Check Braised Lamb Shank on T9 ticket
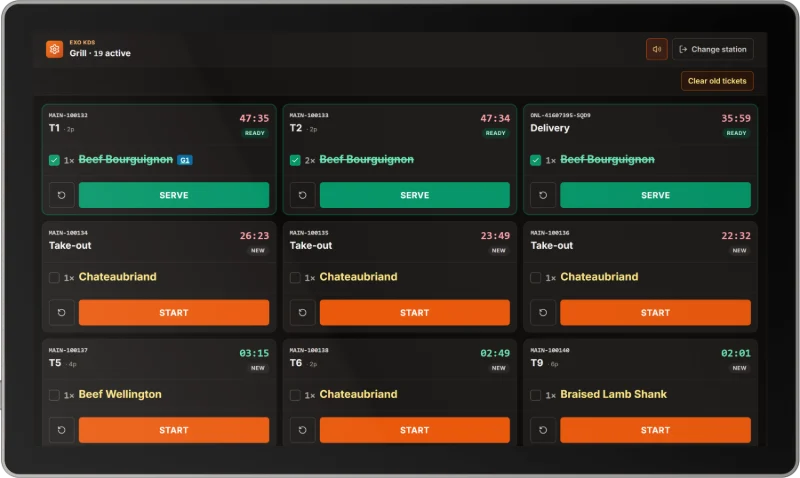Viewport: 800px width, 478px height. click(x=535, y=395)
